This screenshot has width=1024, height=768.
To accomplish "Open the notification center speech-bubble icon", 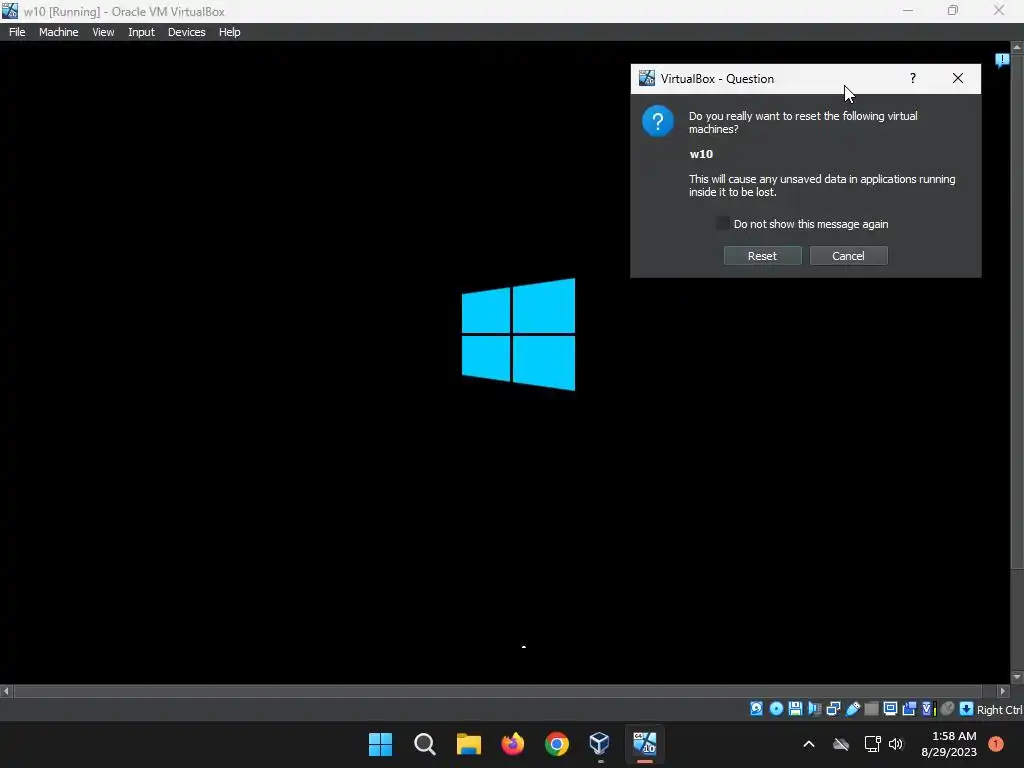I will point(1002,61).
